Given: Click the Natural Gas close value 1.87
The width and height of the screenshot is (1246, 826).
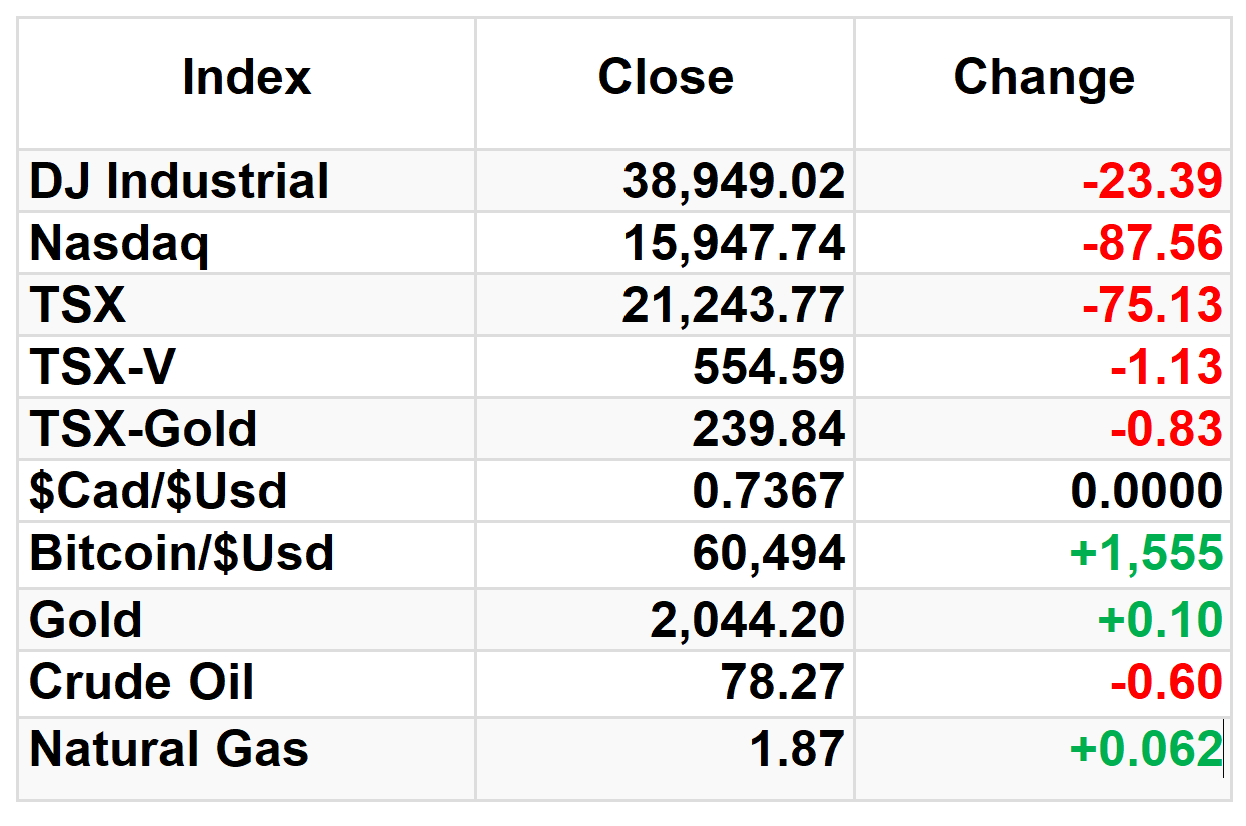Looking at the screenshot, I should [x=797, y=749].
